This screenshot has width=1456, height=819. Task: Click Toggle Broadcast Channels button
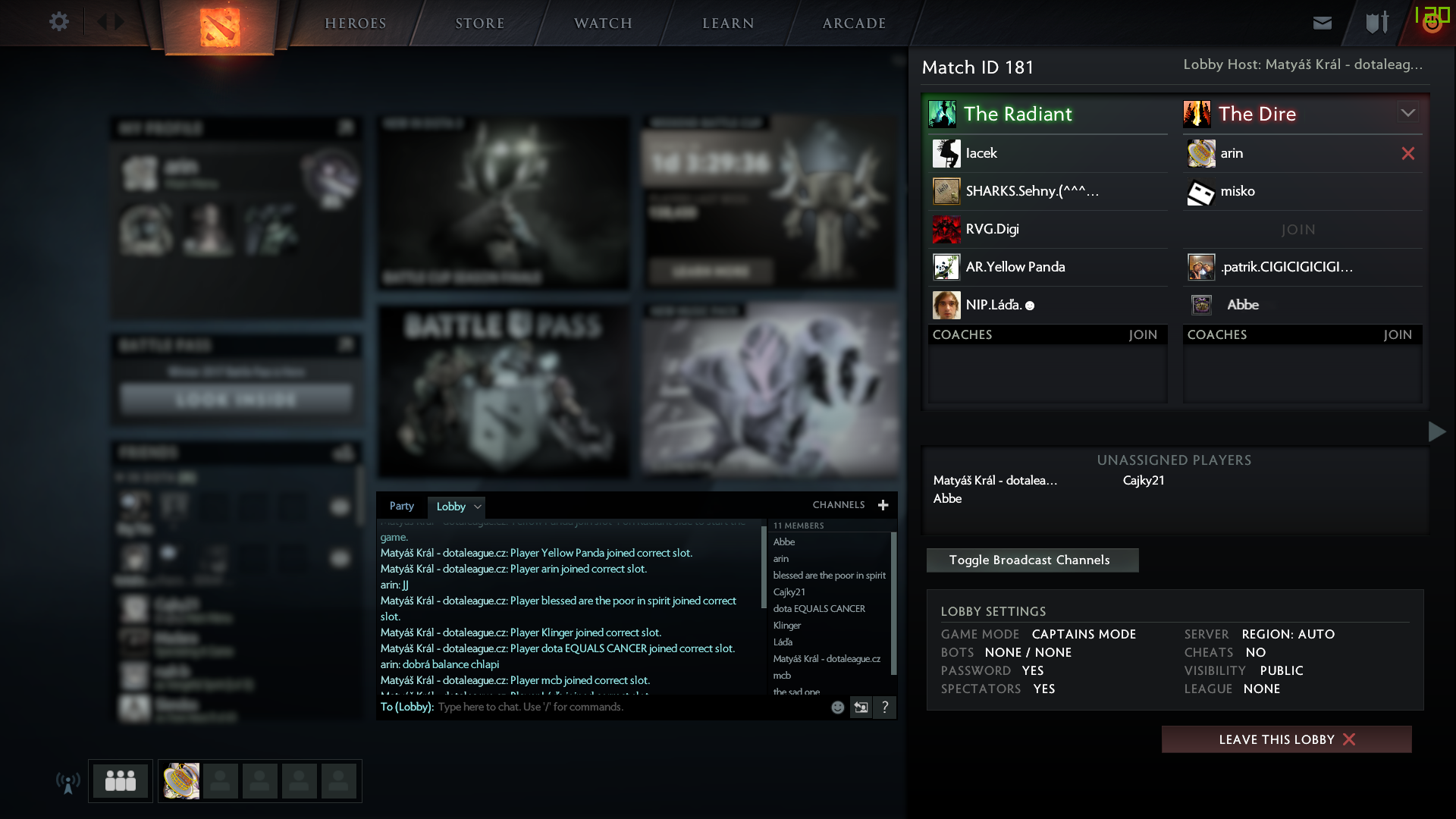pyautogui.click(x=1032, y=560)
